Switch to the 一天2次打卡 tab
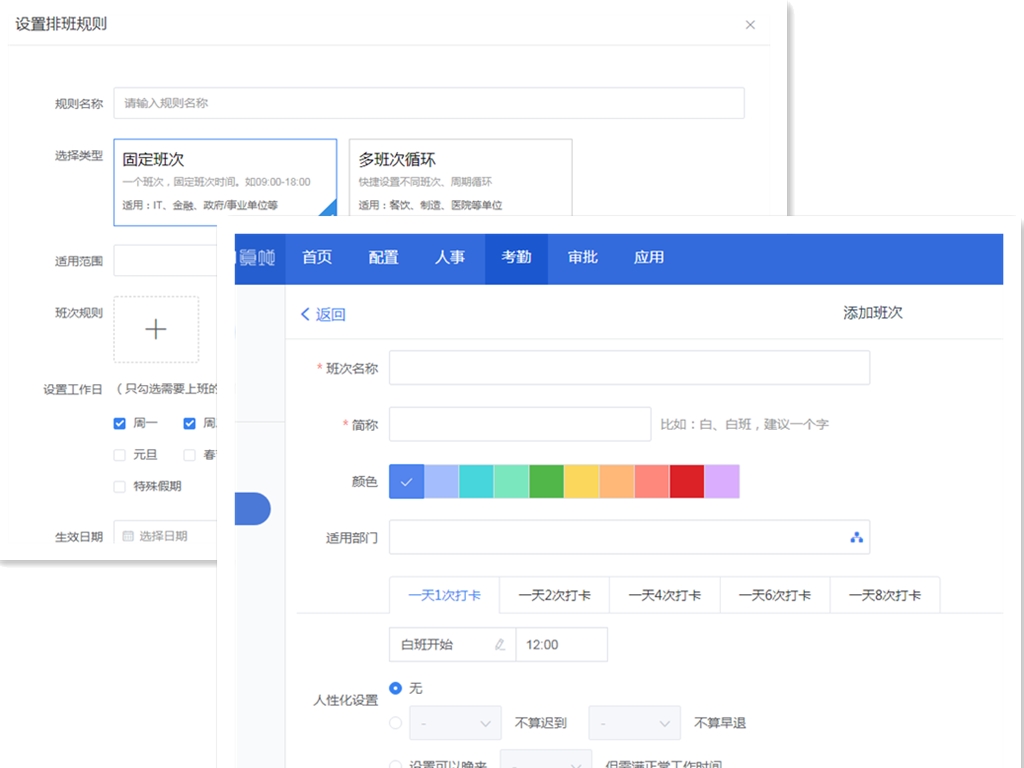This screenshot has height=768, width=1024. pyautogui.click(x=554, y=594)
